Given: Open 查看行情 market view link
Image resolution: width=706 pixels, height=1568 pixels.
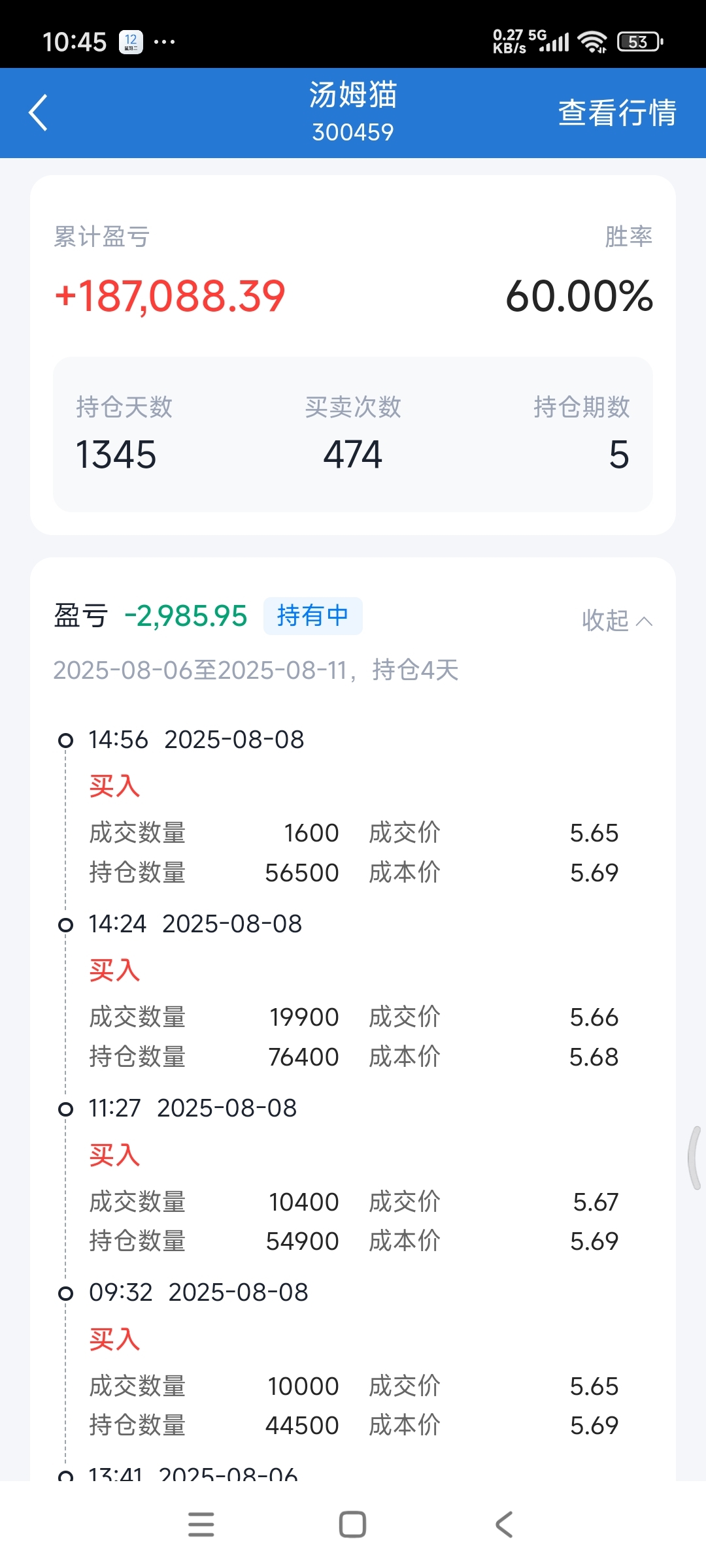Looking at the screenshot, I should click(617, 112).
